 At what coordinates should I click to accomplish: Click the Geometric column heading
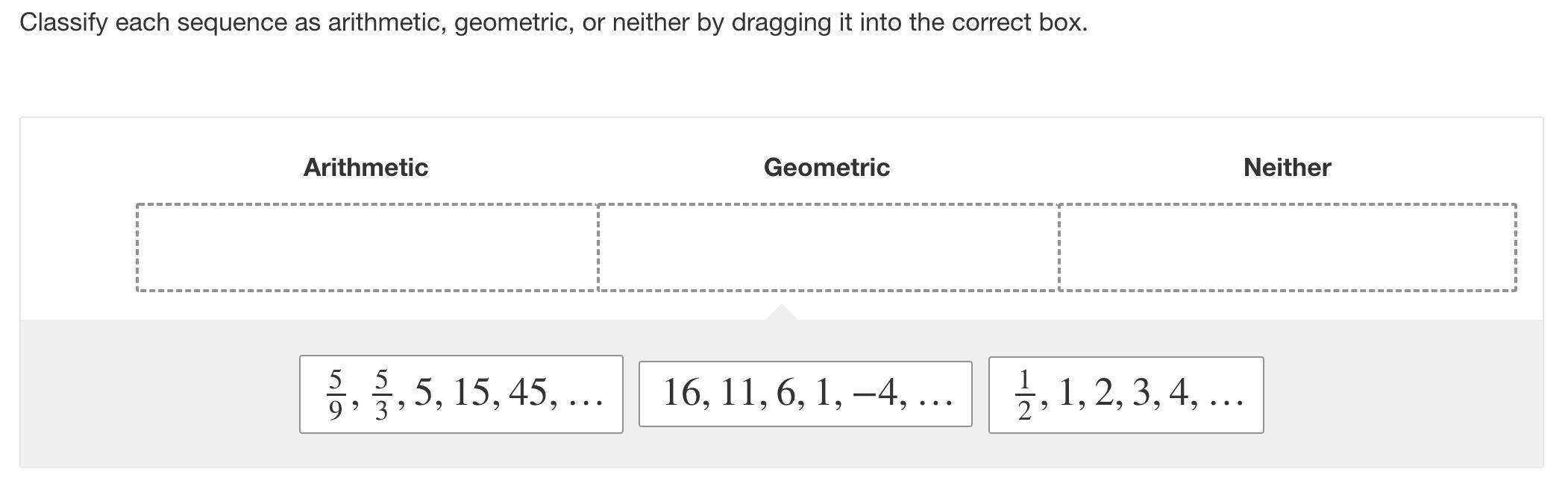pos(827,167)
